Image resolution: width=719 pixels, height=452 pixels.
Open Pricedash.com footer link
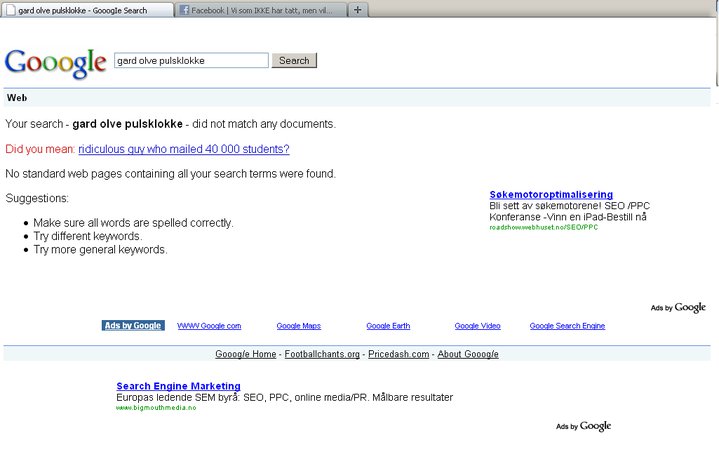click(398, 354)
